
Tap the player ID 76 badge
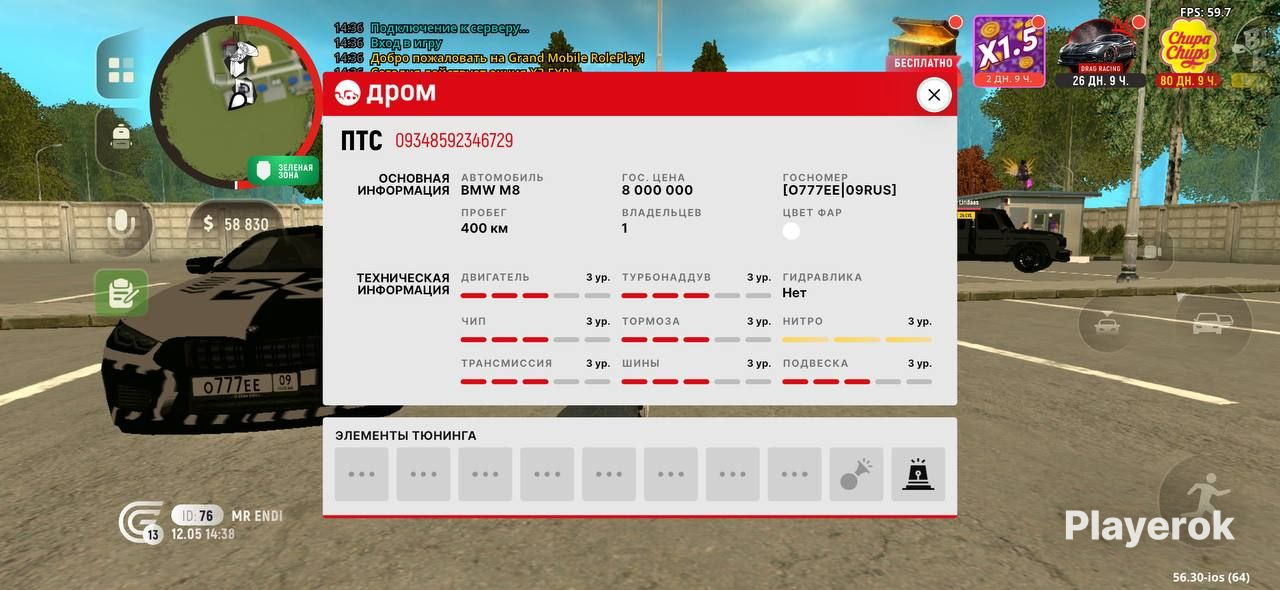click(x=197, y=516)
